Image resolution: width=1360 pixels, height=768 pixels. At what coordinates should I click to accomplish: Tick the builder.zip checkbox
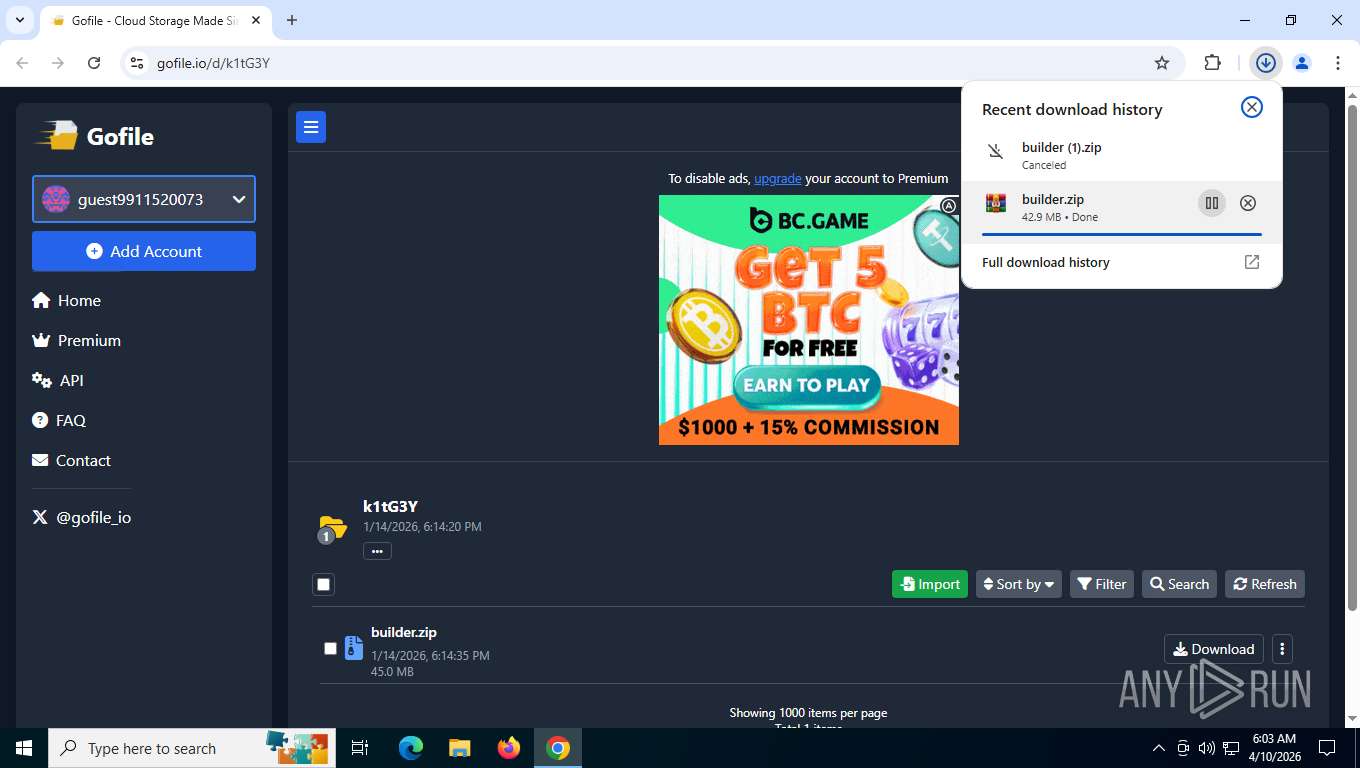coord(330,648)
